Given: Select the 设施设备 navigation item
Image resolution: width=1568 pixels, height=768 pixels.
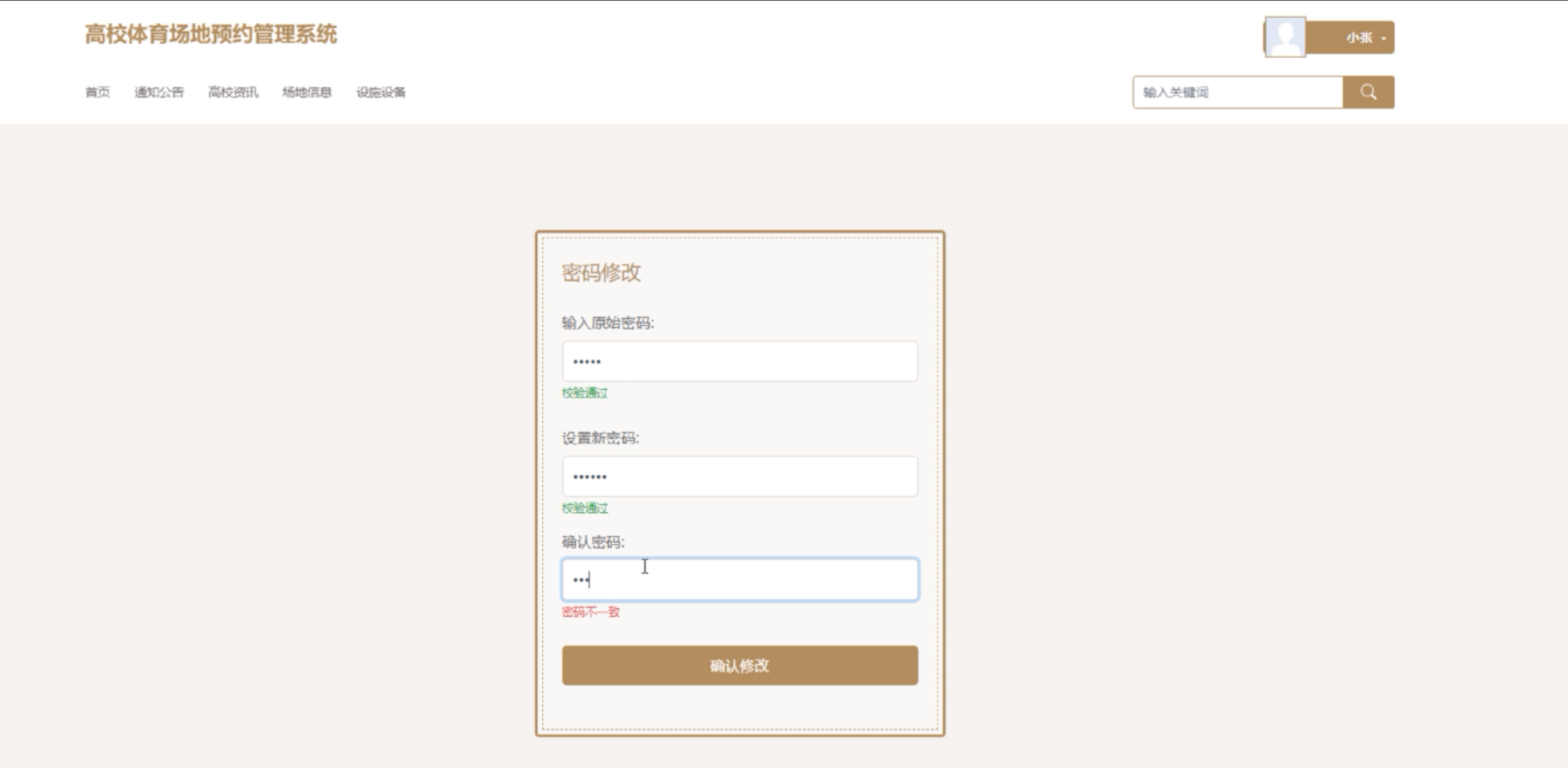Looking at the screenshot, I should click(381, 92).
